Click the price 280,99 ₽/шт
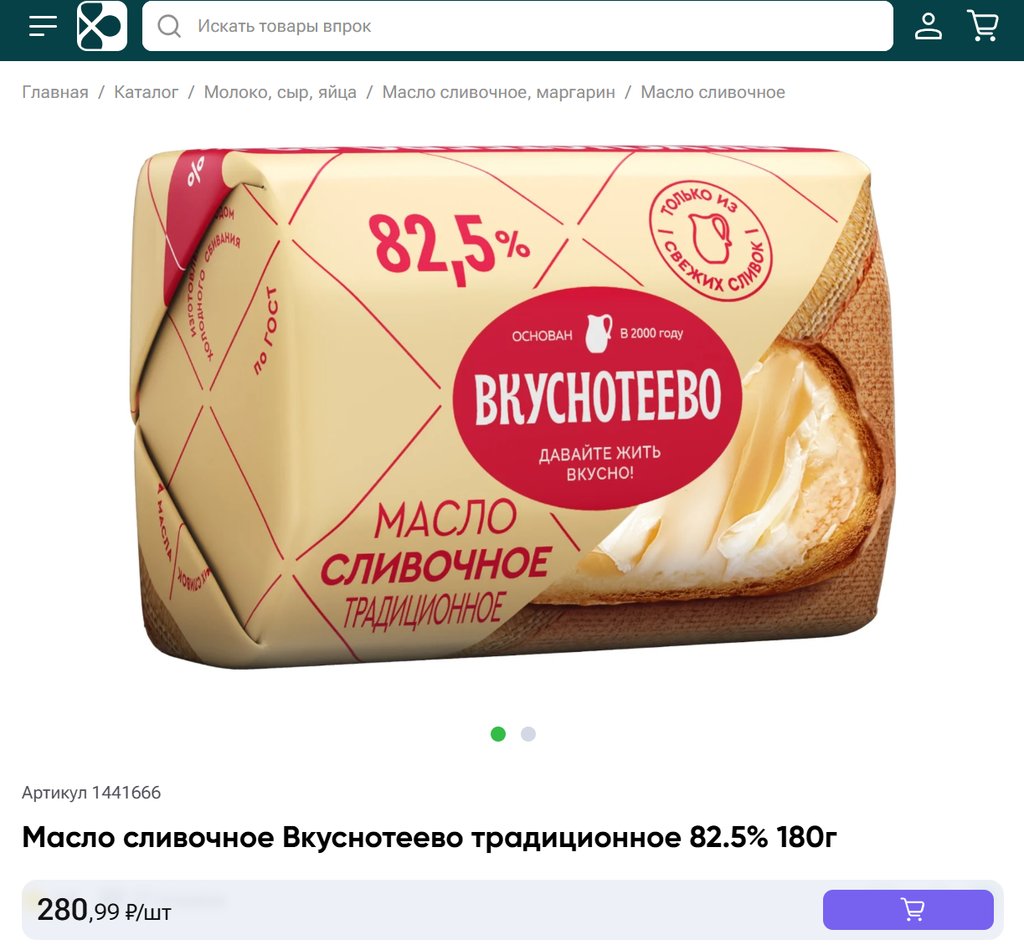 [104, 910]
